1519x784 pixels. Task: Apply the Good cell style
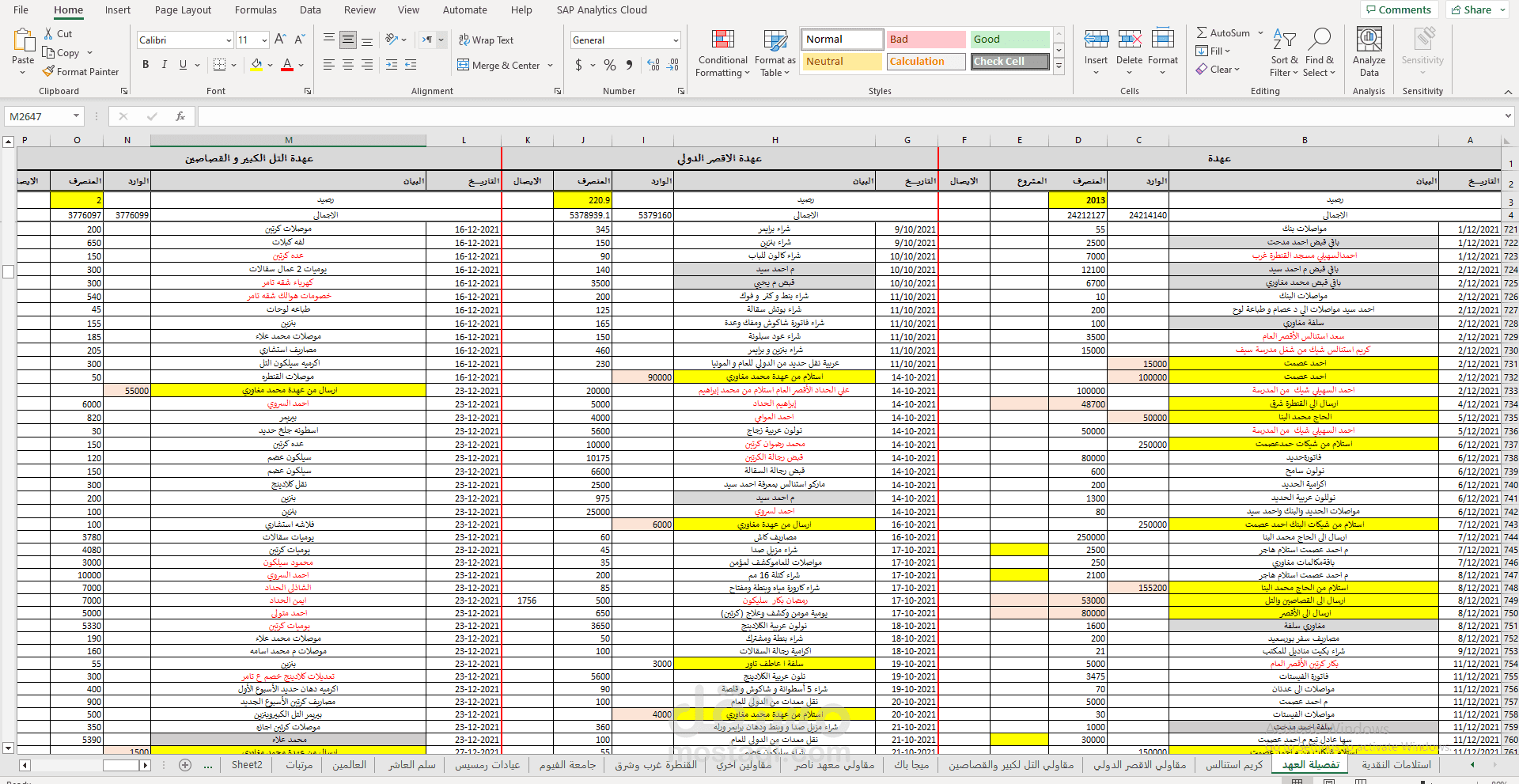[x=1010, y=40]
